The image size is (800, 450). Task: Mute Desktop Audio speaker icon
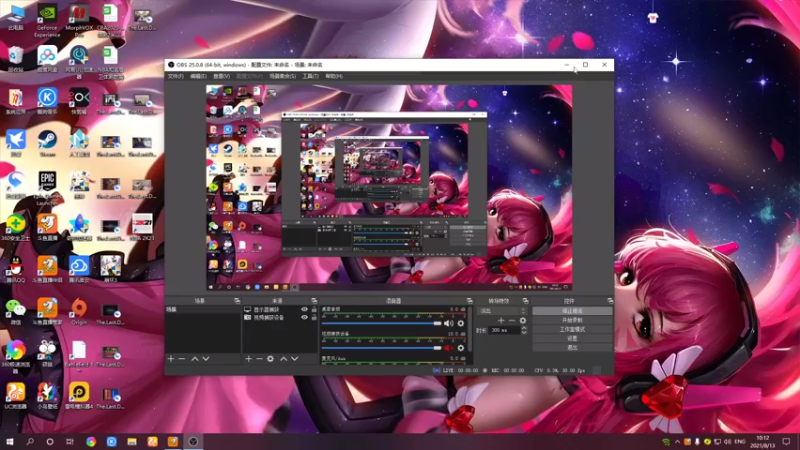pyautogui.click(x=448, y=323)
